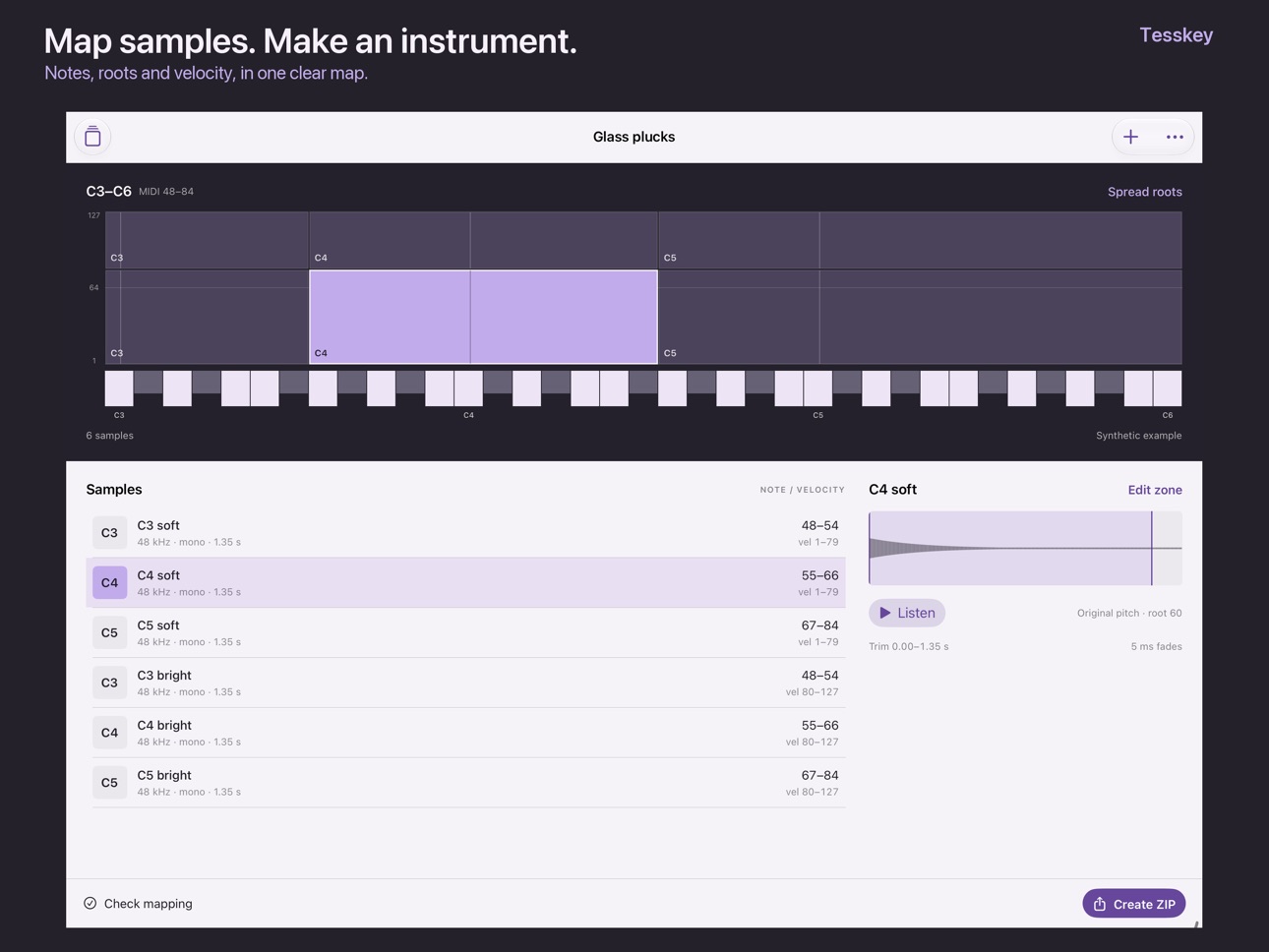Click the 48–54 note range of C3 soft
The width and height of the screenshot is (1269, 952).
819,526
